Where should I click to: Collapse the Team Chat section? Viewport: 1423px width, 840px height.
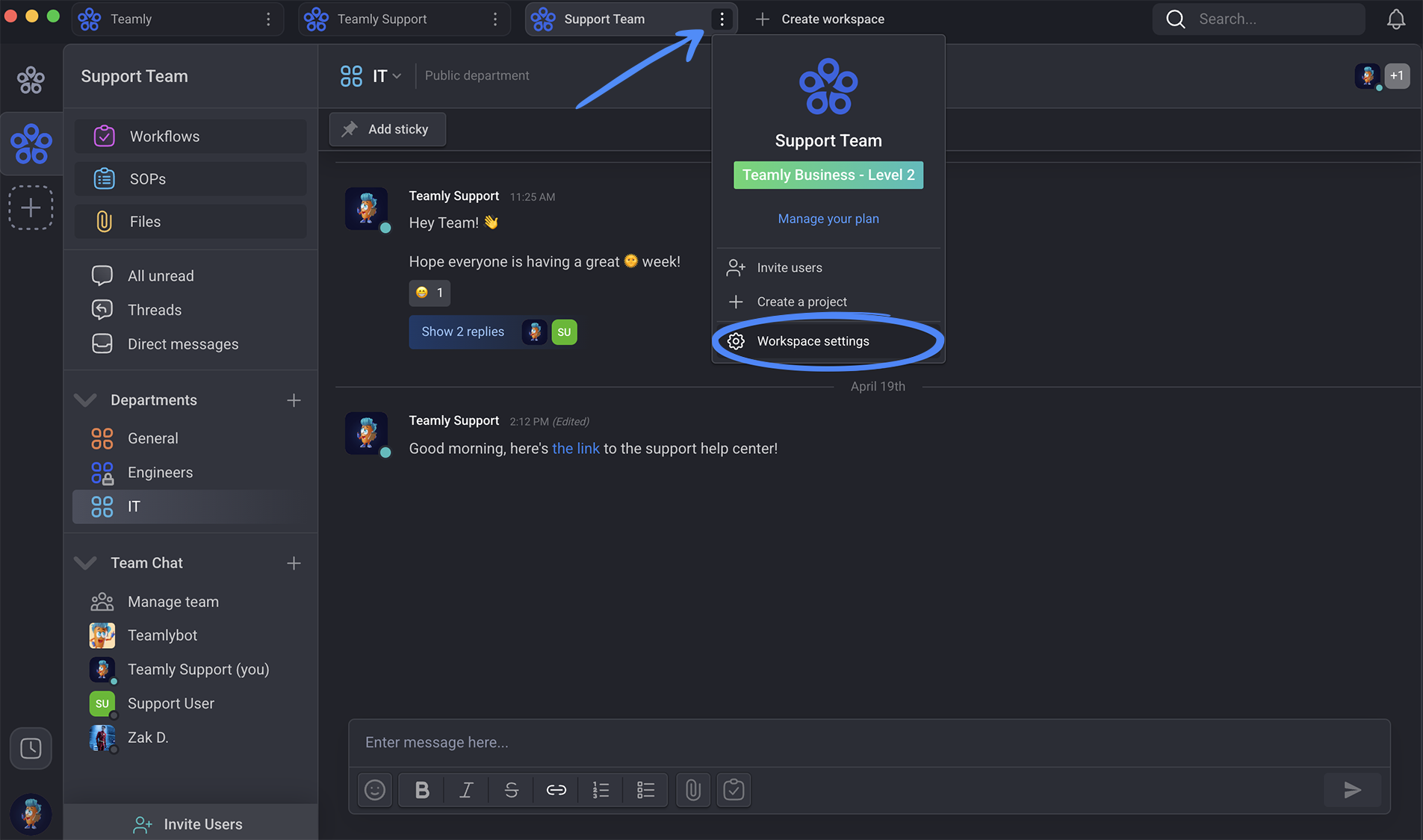pyautogui.click(x=86, y=563)
